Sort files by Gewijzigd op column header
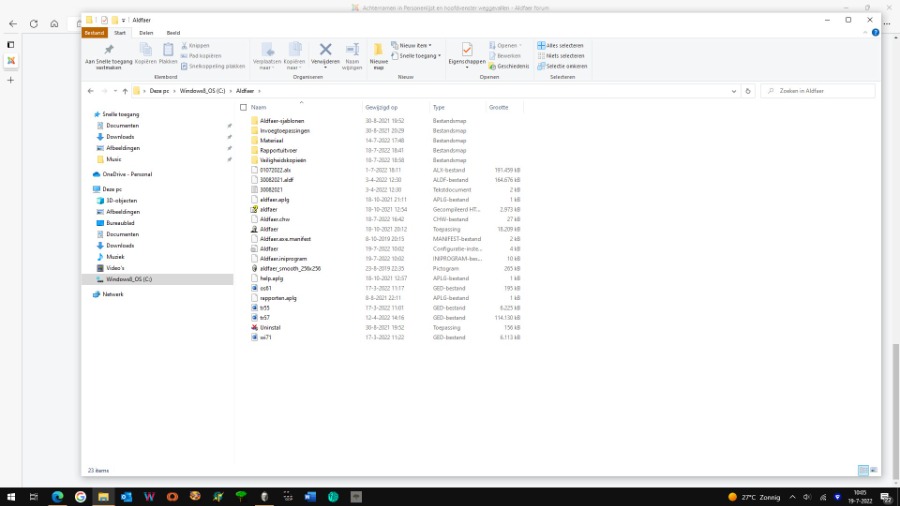 pos(381,107)
